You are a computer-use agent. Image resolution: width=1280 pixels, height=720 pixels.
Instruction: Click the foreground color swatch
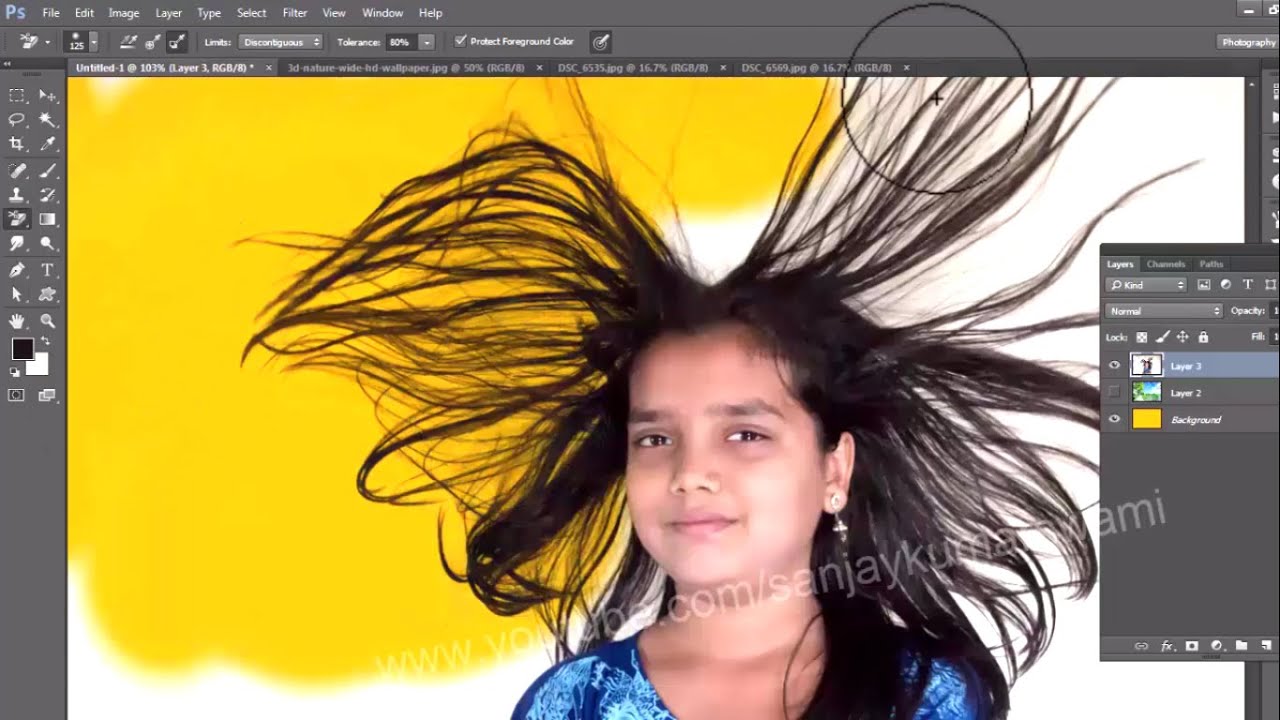pos(22,349)
